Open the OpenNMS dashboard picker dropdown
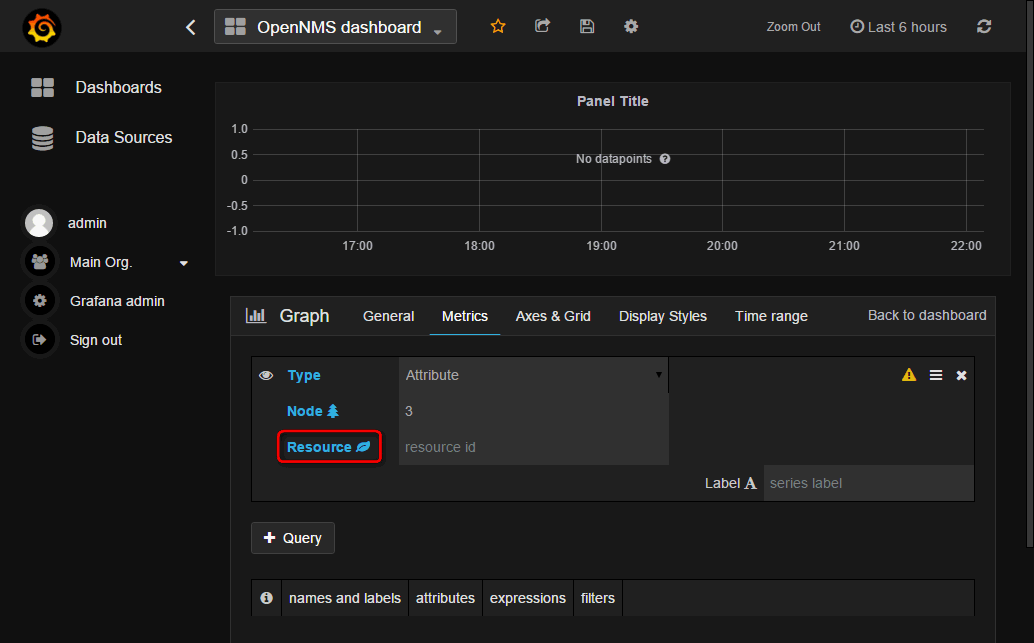Image resolution: width=1034 pixels, height=643 pixels. pyautogui.click(x=335, y=27)
